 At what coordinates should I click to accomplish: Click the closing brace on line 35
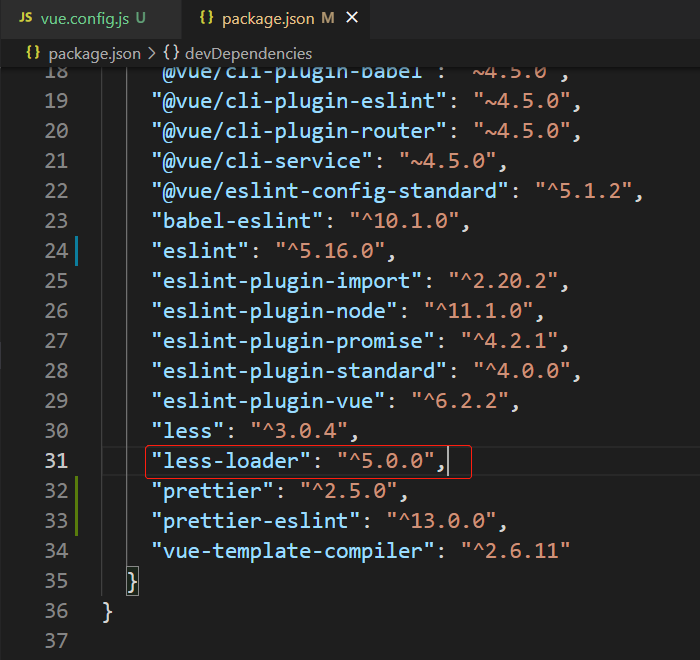click(x=132, y=581)
